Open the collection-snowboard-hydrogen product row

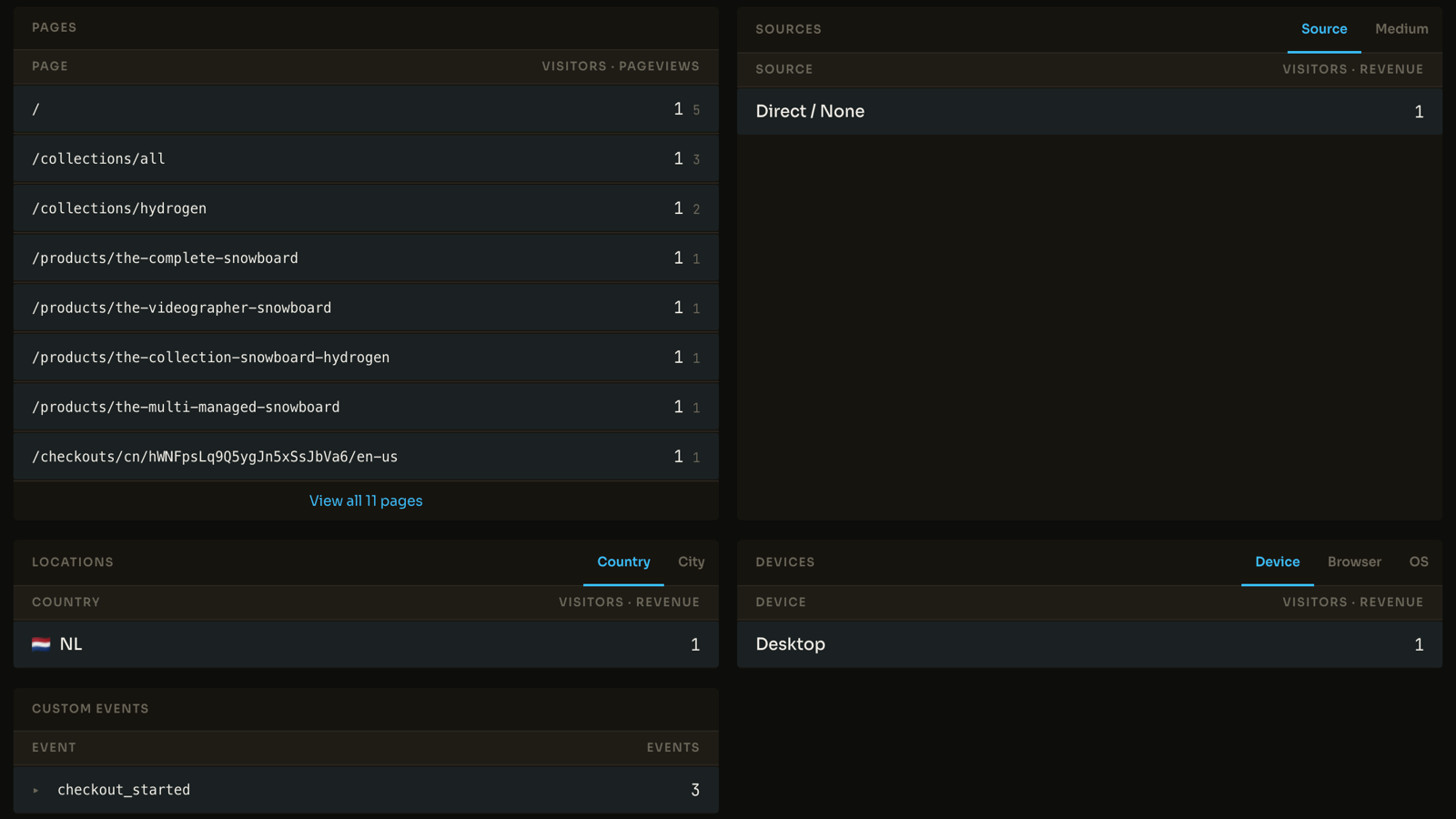tap(366, 358)
